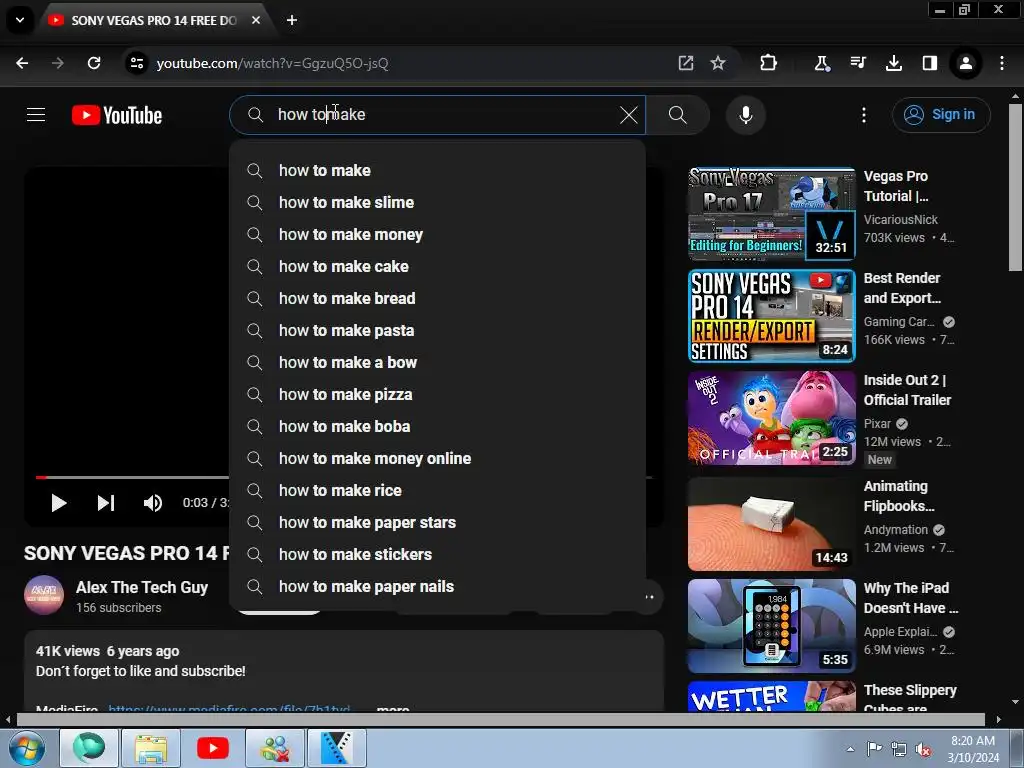Play the video
Image resolution: width=1024 pixels, height=768 pixels.
[59, 503]
